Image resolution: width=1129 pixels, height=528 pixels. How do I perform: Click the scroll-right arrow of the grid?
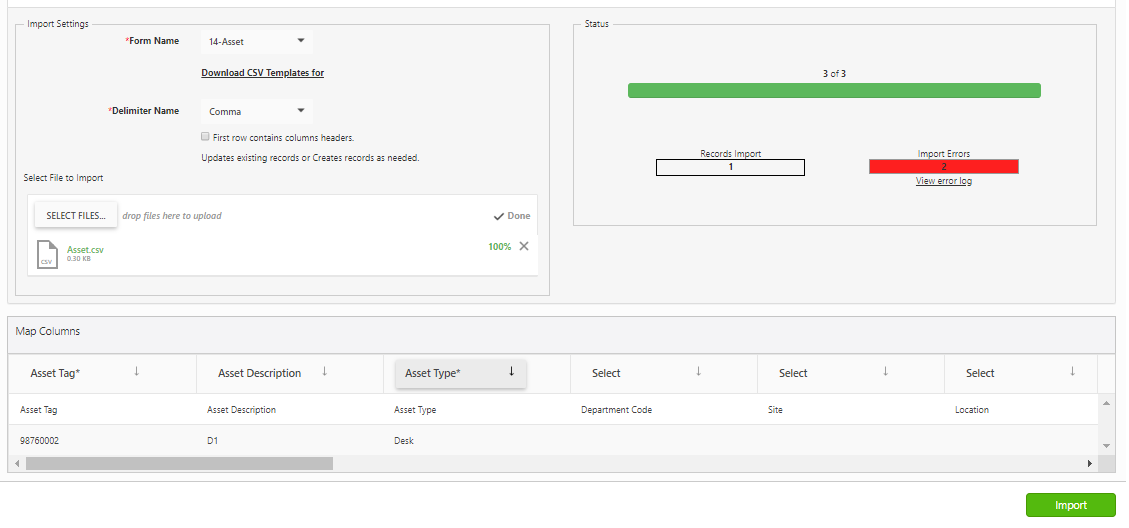click(1090, 463)
